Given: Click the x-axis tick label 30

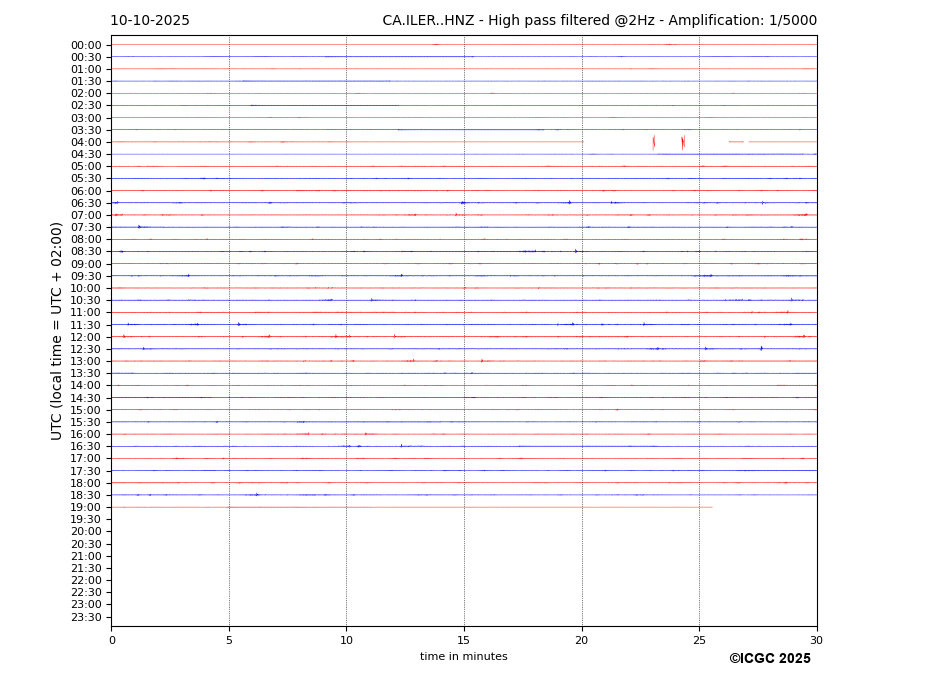Looking at the screenshot, I should pos(816,640).
